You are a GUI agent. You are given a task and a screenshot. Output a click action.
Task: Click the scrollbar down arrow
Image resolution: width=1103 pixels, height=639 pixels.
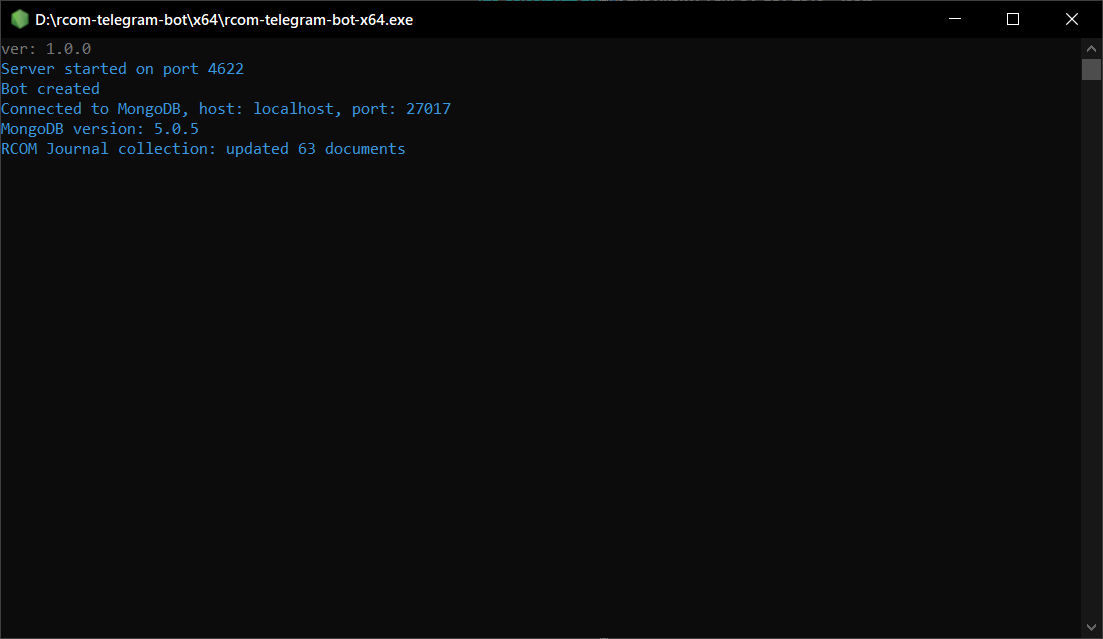tap(1091, 627)
